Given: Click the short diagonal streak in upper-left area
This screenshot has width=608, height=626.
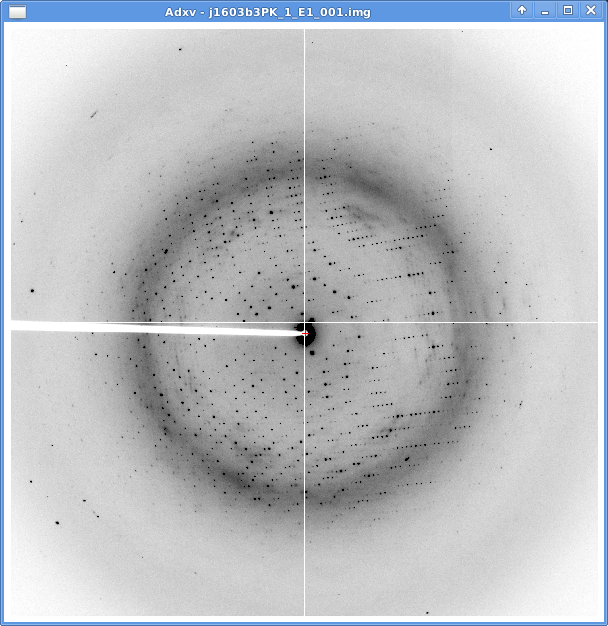Looking at the screenshot, I should [x=93, y=115].
